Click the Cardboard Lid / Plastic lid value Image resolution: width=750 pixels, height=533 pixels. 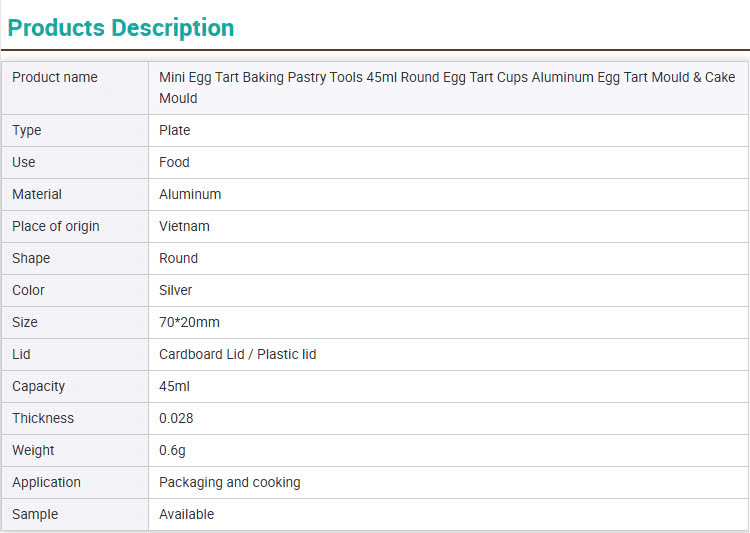(x=238, y=354)
